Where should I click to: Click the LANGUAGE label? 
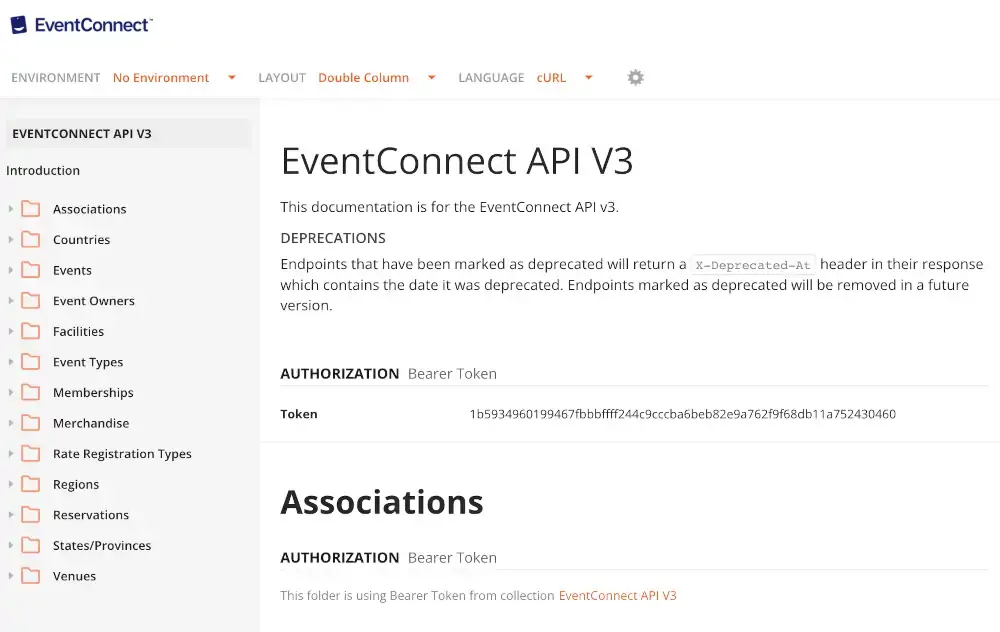[x=491, y=78]
